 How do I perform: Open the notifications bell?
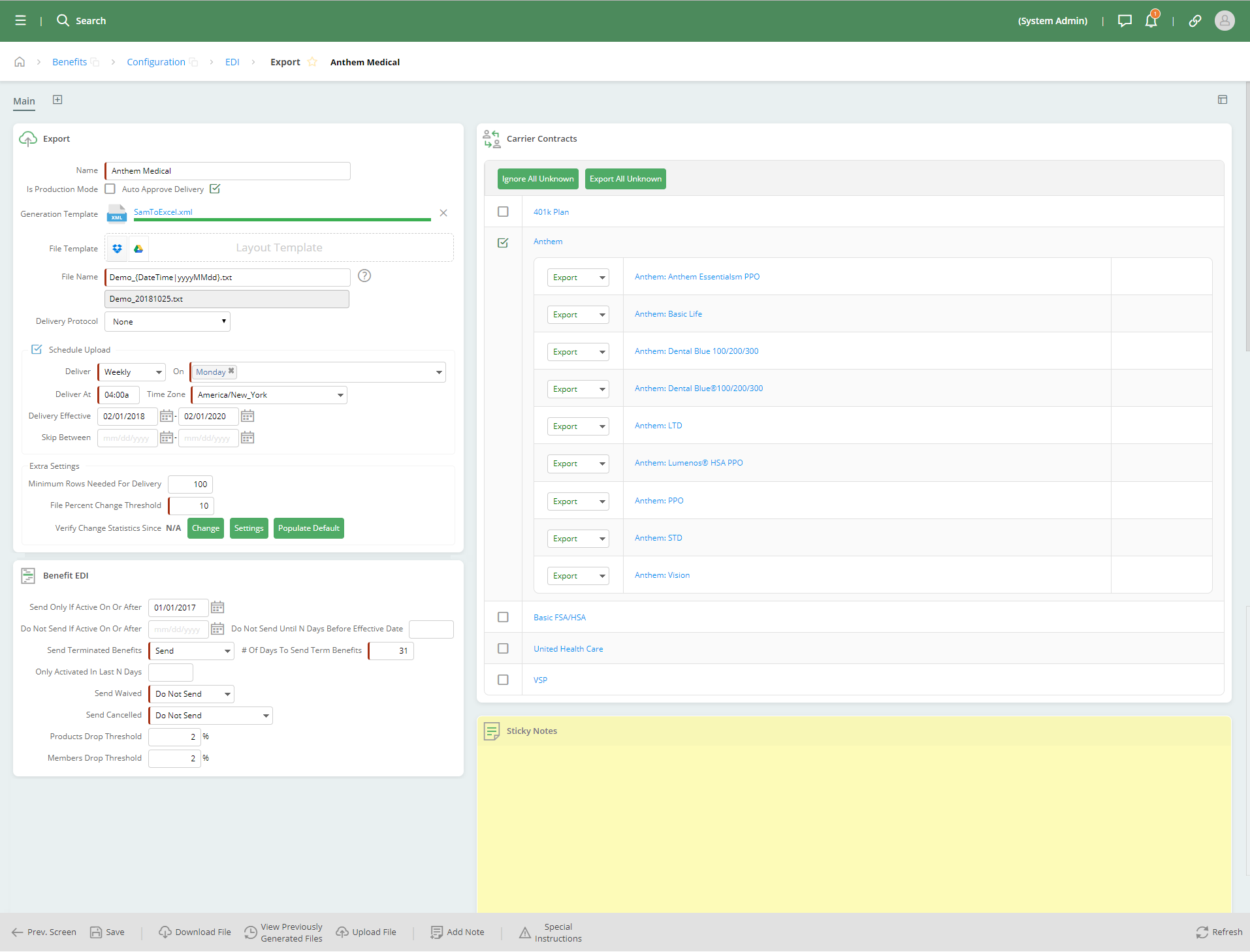(x=1151, y=21)
